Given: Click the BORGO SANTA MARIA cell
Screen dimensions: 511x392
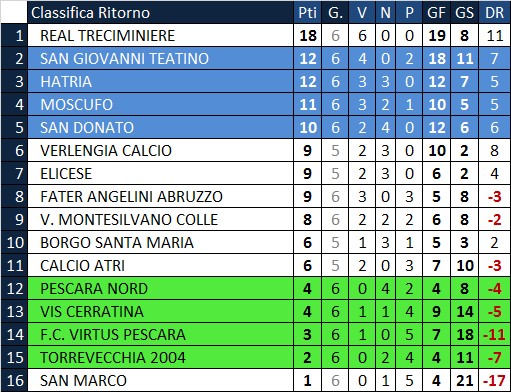Looking at the screenshot, I should pos(160,242).
